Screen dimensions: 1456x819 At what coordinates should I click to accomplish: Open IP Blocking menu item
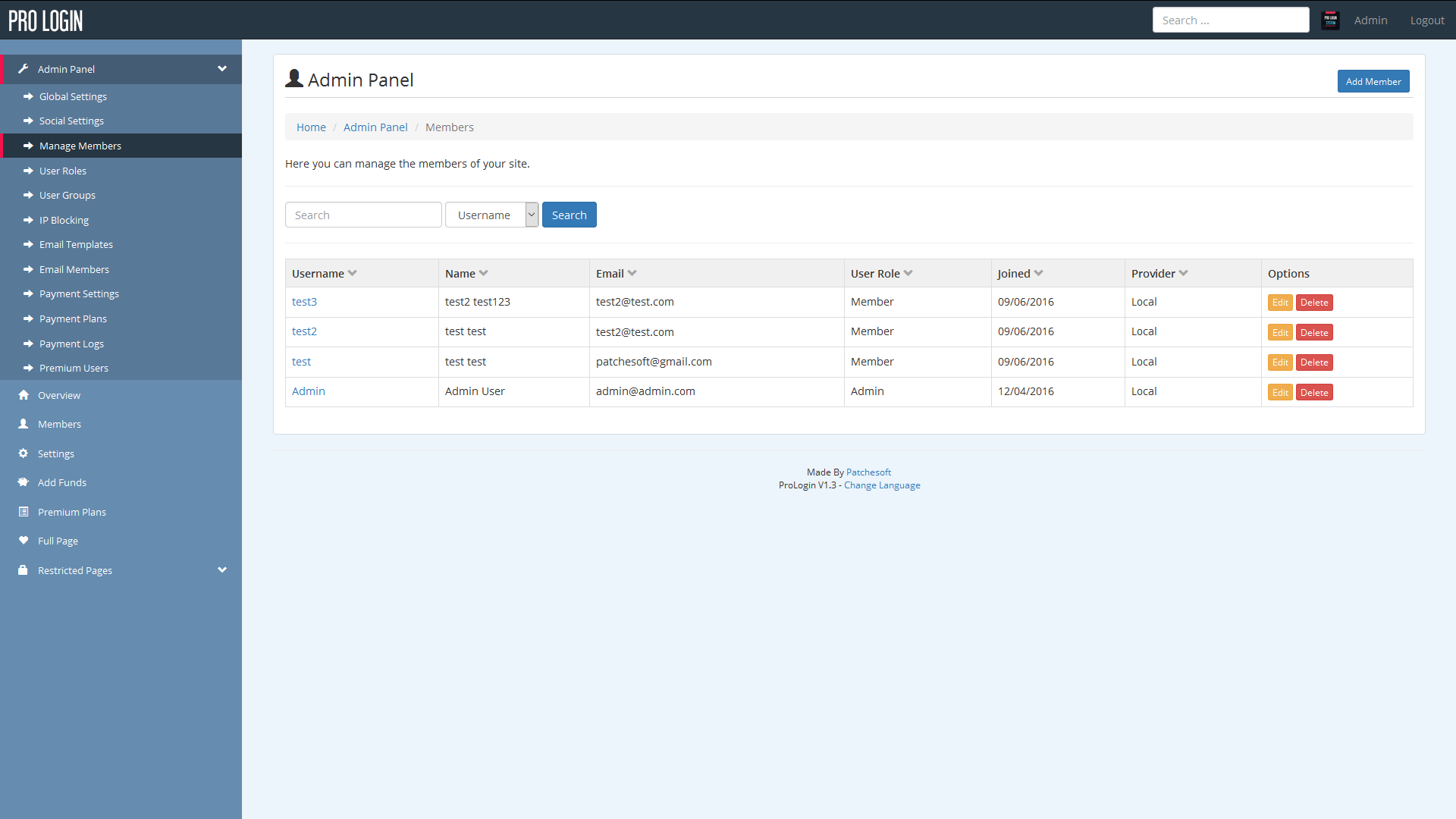[64, 220]
